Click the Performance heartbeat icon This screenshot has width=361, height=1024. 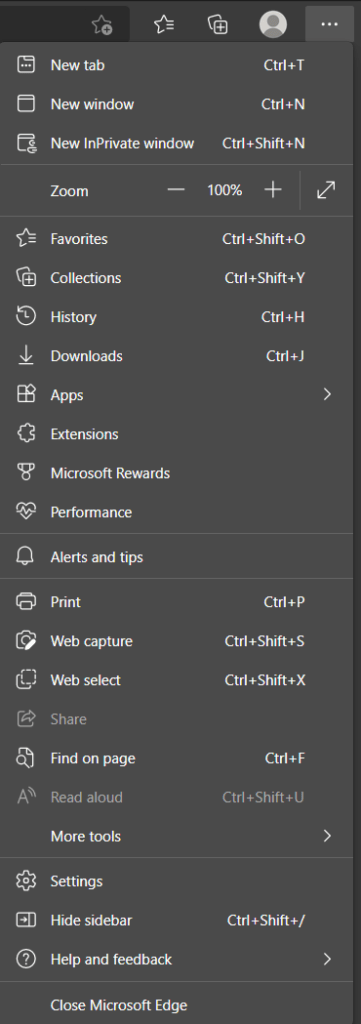click(x=25, y=512)
